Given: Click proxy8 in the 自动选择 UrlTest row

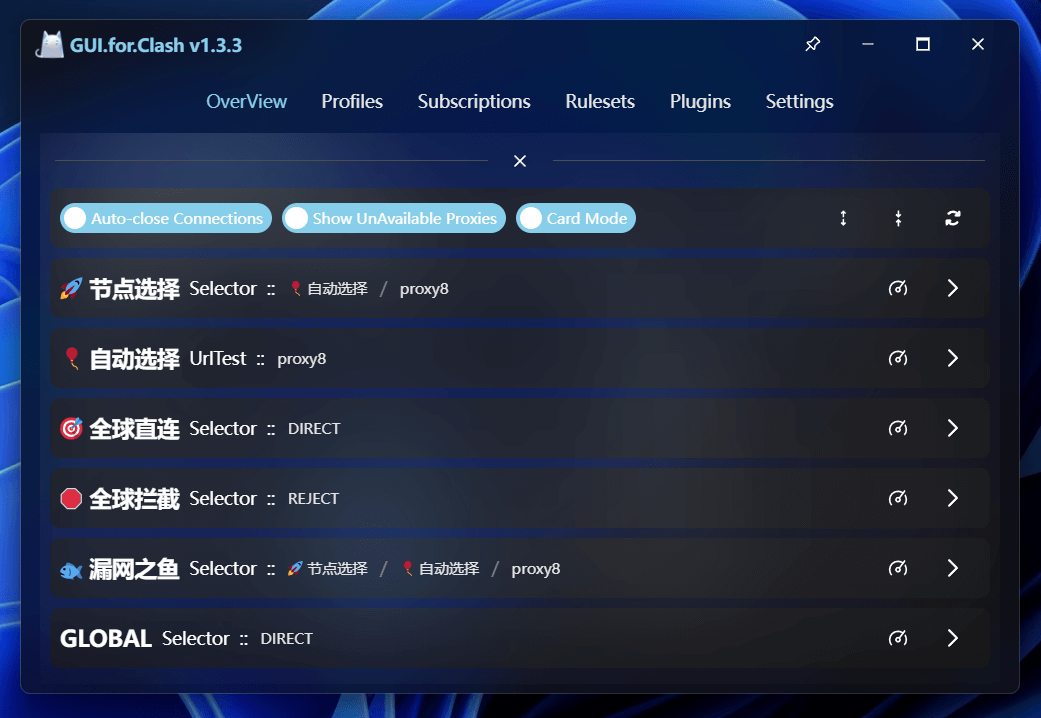Looking at the screenshot, I should click(x=301, y=359).
